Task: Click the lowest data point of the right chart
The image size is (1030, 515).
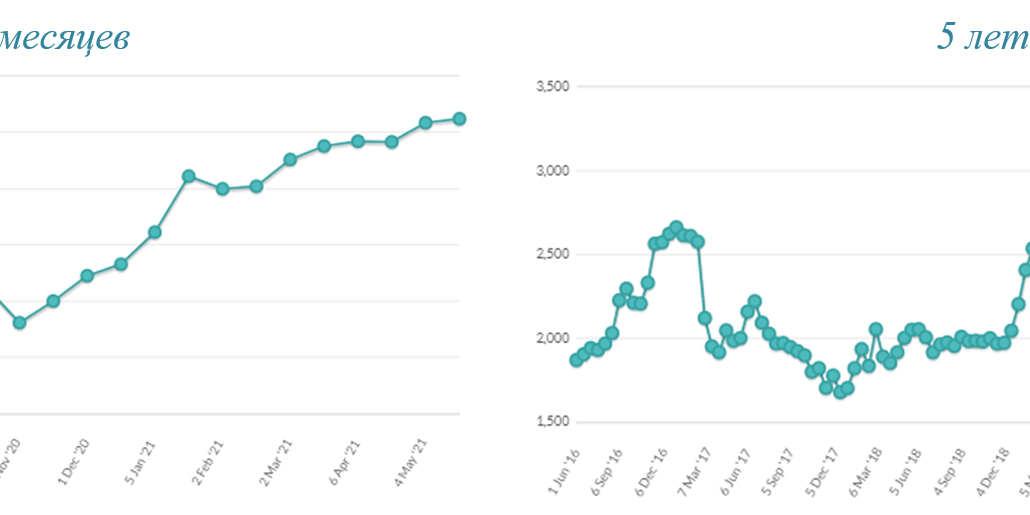Action: [x=840, y=392]
